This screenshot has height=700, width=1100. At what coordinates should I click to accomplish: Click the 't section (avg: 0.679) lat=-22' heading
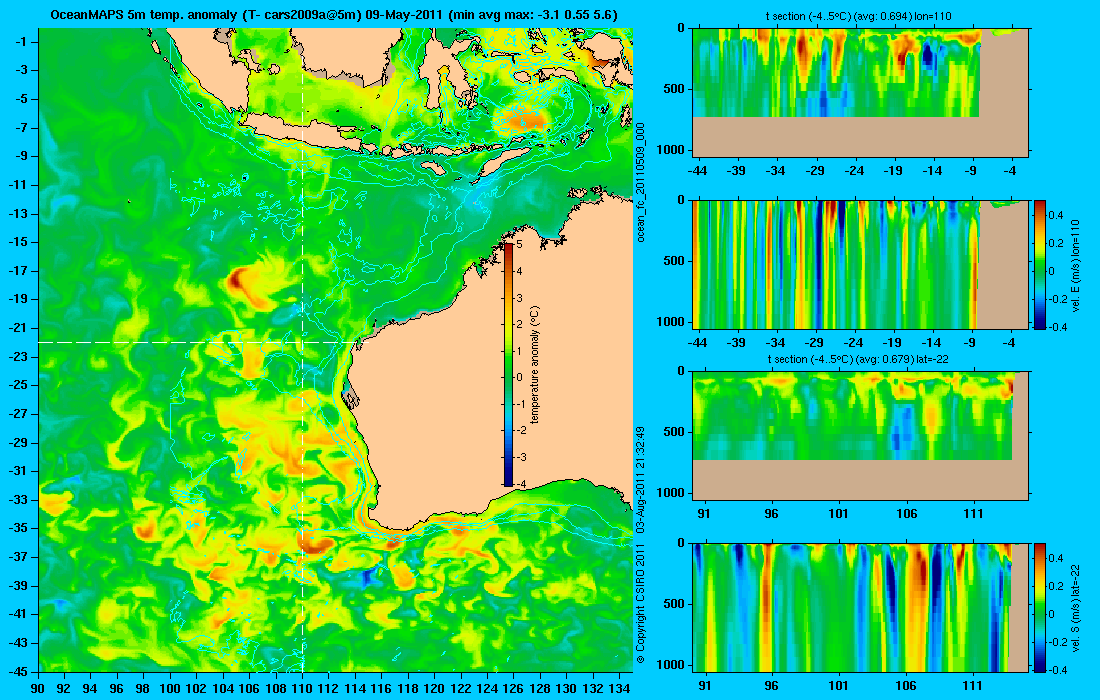coord(859,359)
